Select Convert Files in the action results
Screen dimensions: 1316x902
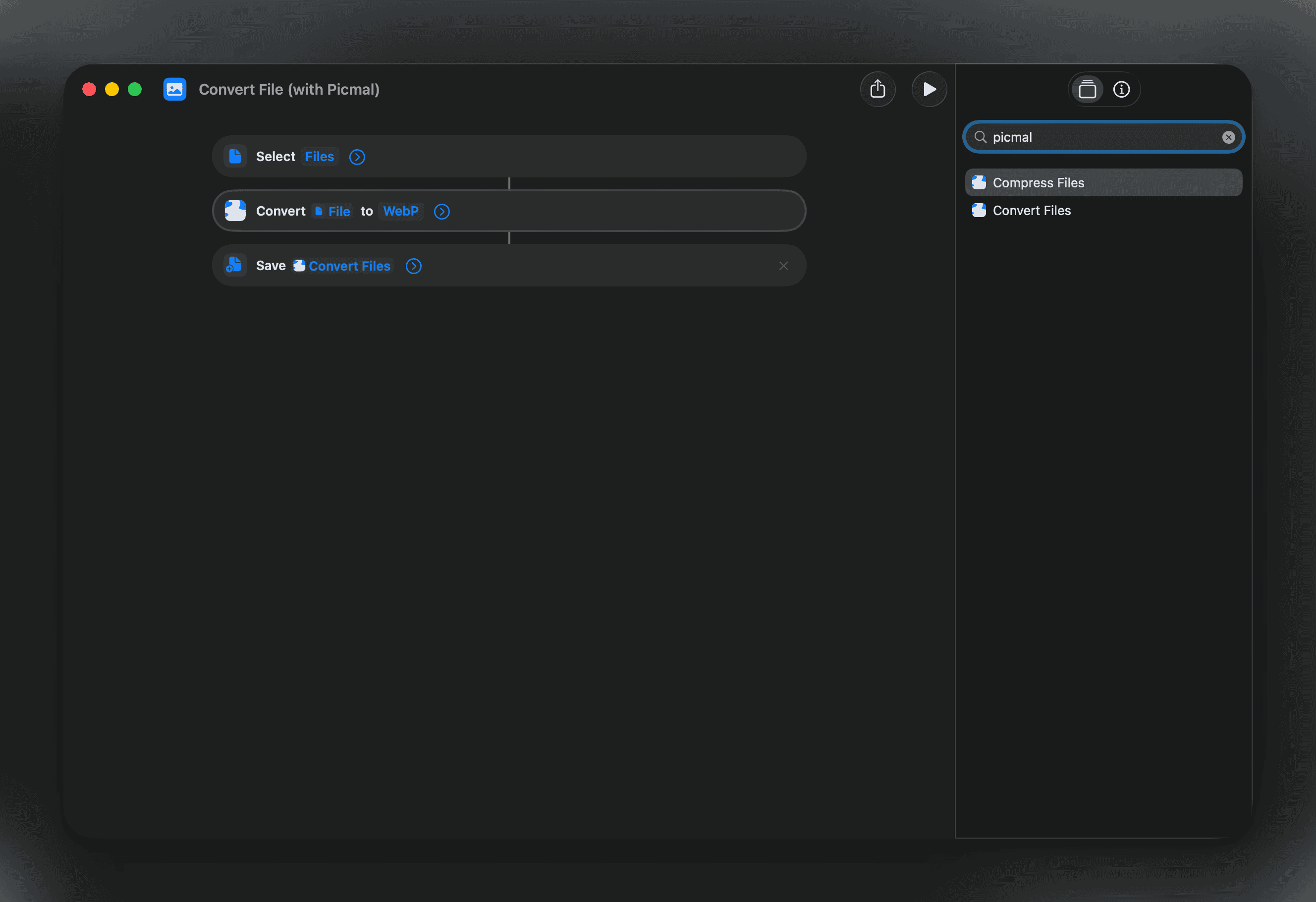pos(1103,210)
